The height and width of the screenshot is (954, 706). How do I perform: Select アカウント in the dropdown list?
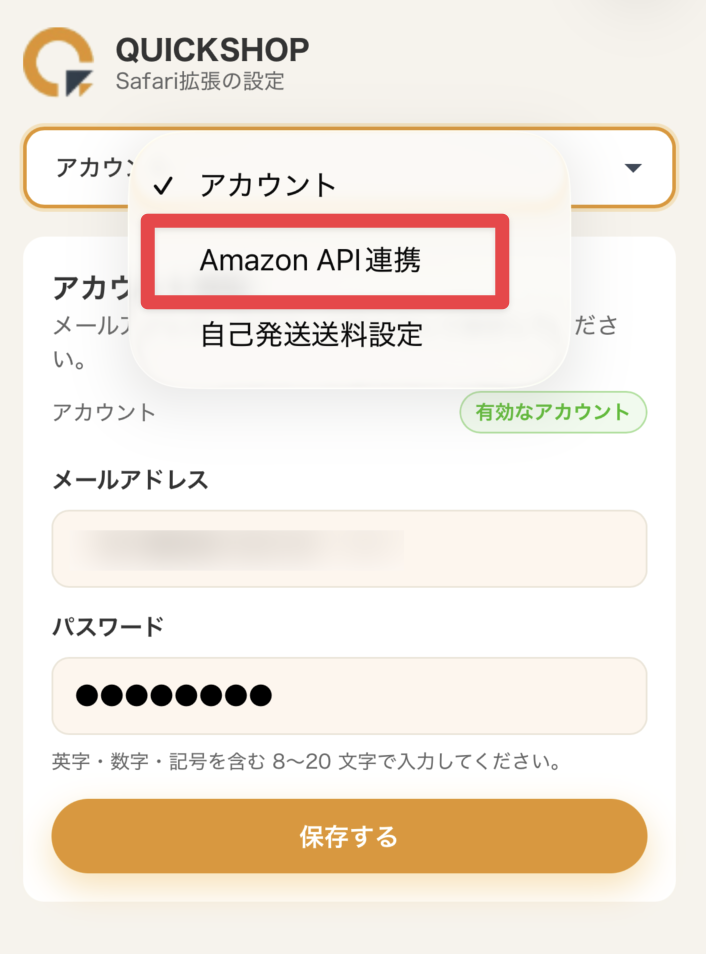[268, 185]
